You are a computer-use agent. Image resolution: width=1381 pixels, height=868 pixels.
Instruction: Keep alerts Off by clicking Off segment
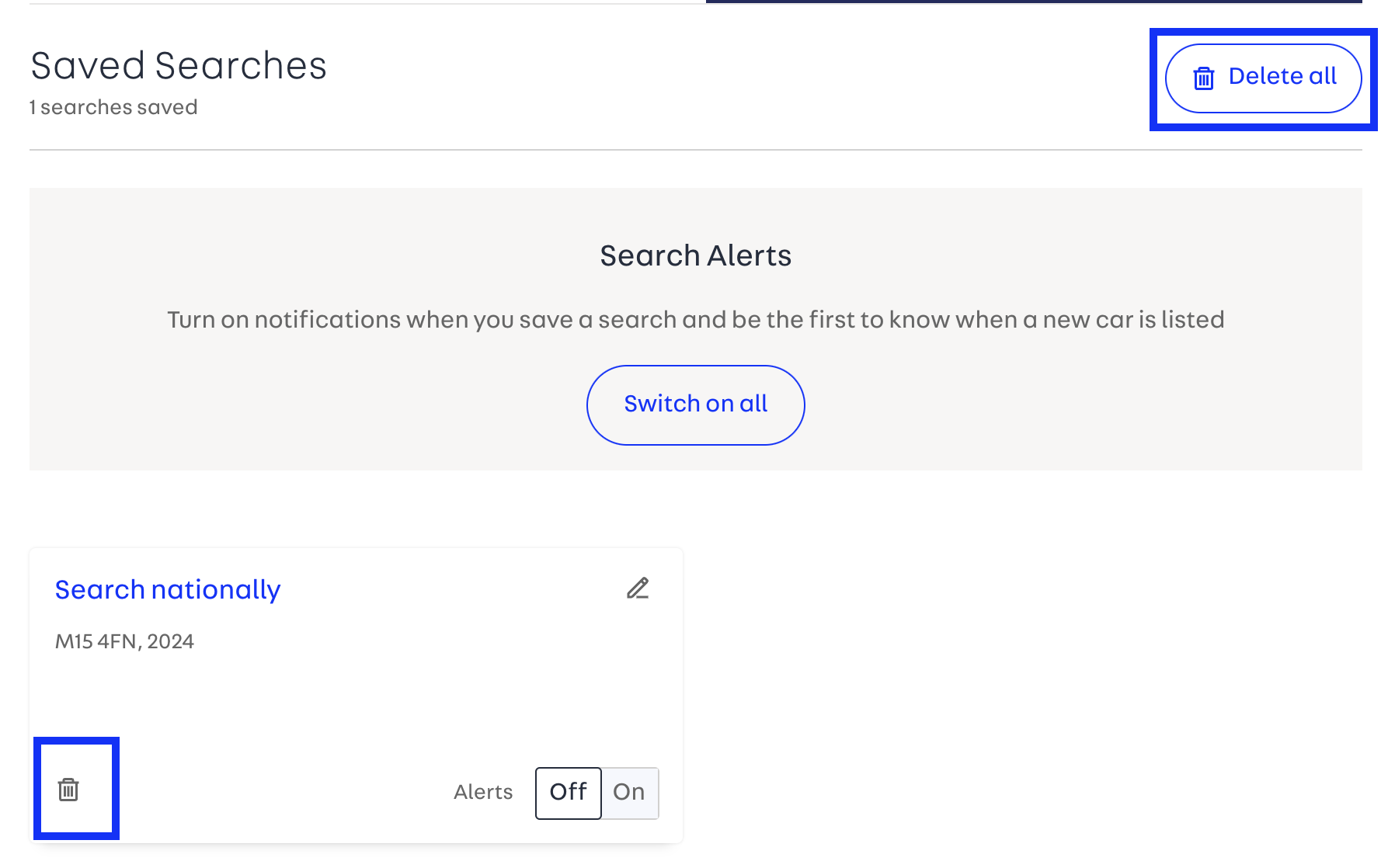pos(568,793)
